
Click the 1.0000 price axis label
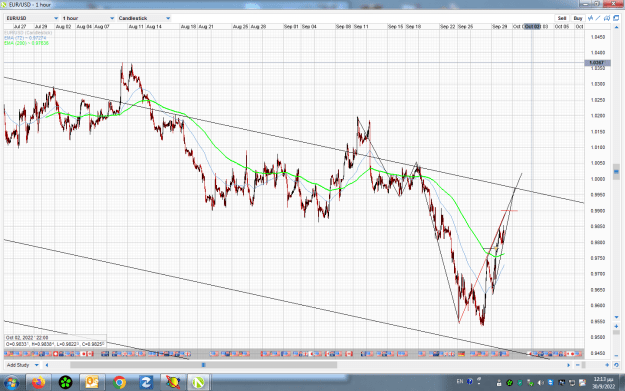tap(598, 179)
